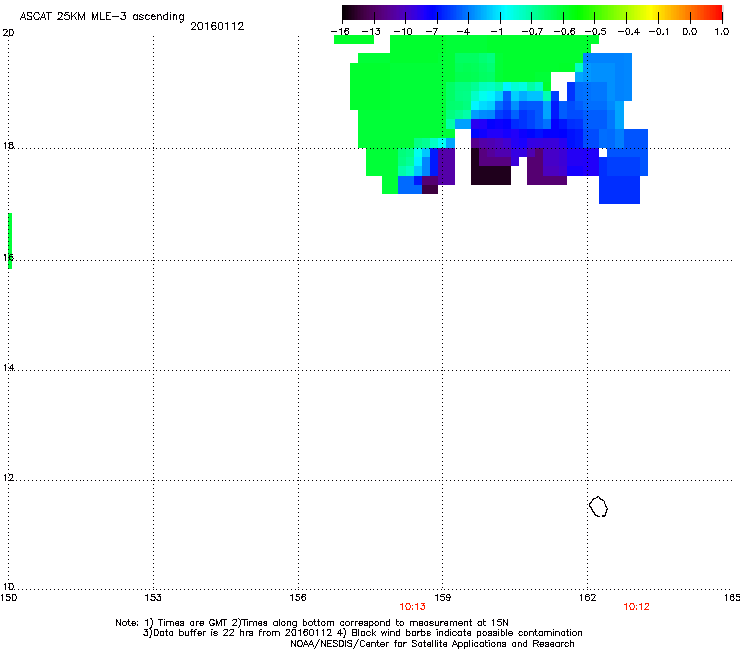Click the green strip at the left edge

10,241
